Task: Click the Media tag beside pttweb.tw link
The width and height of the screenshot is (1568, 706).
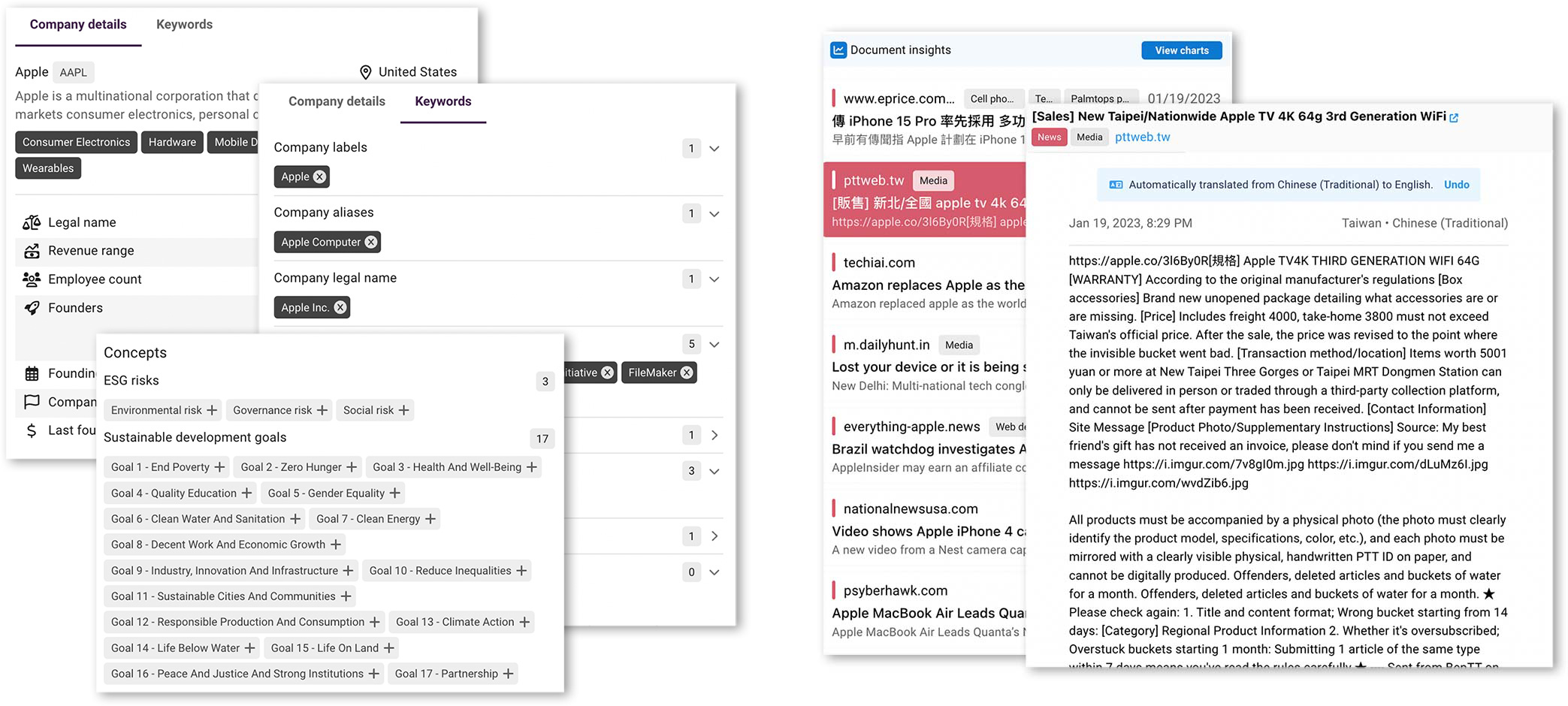Action: pos(1089,137)
